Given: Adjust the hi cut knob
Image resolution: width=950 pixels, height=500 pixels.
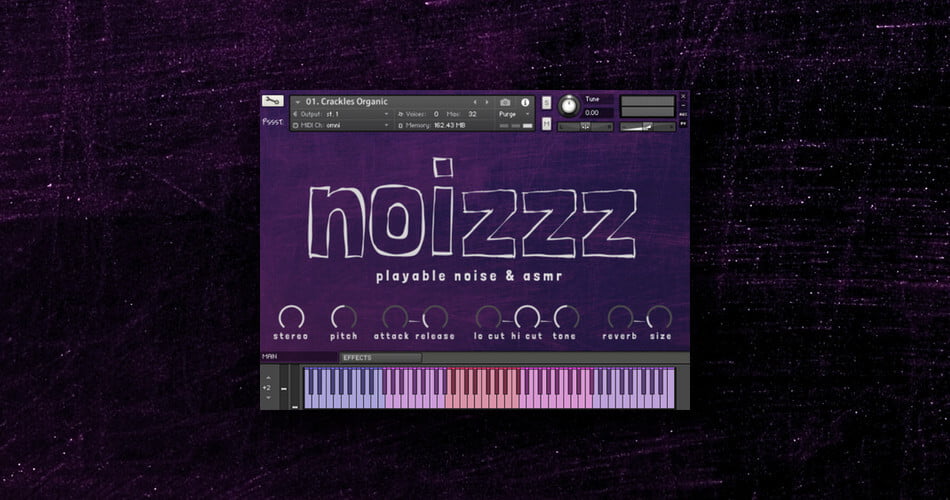Looking at the screenshot, I should pos(527,318).
